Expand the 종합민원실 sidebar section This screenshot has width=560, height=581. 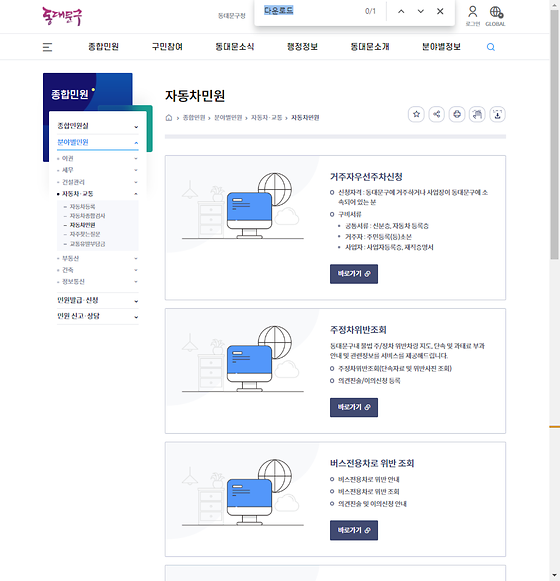point(98,126)
